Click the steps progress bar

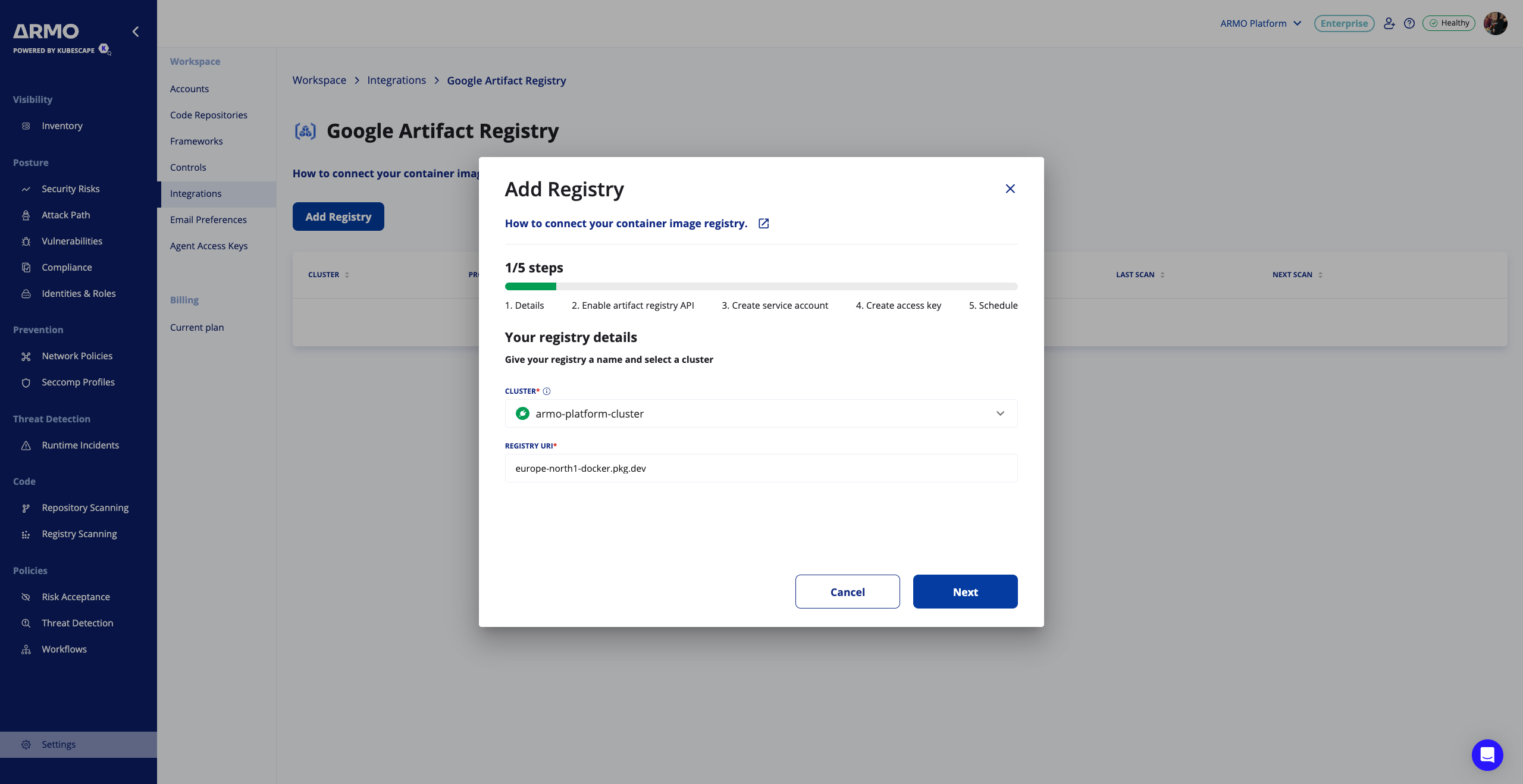point(760,287)
